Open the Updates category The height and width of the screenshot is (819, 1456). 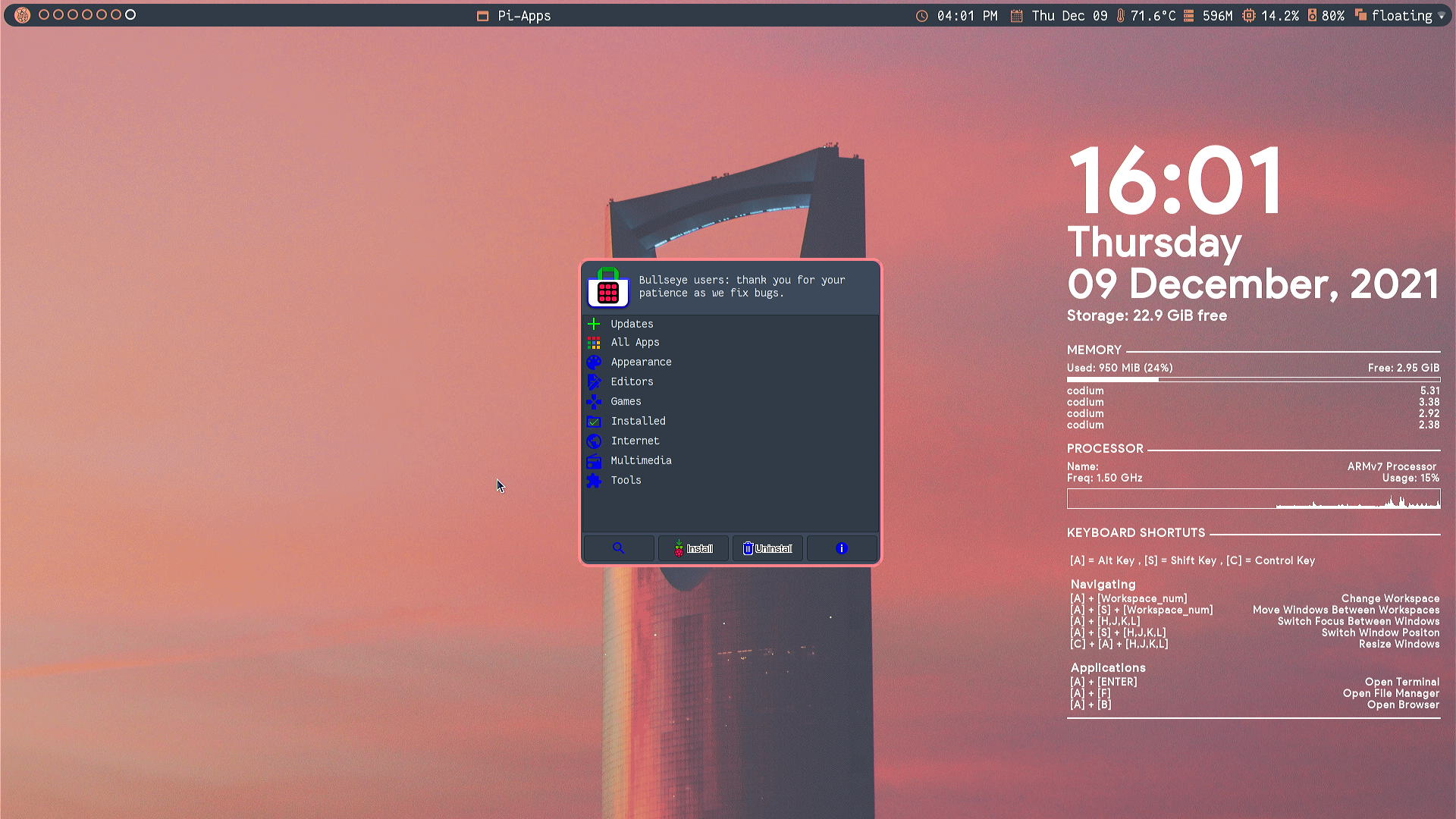632,324
